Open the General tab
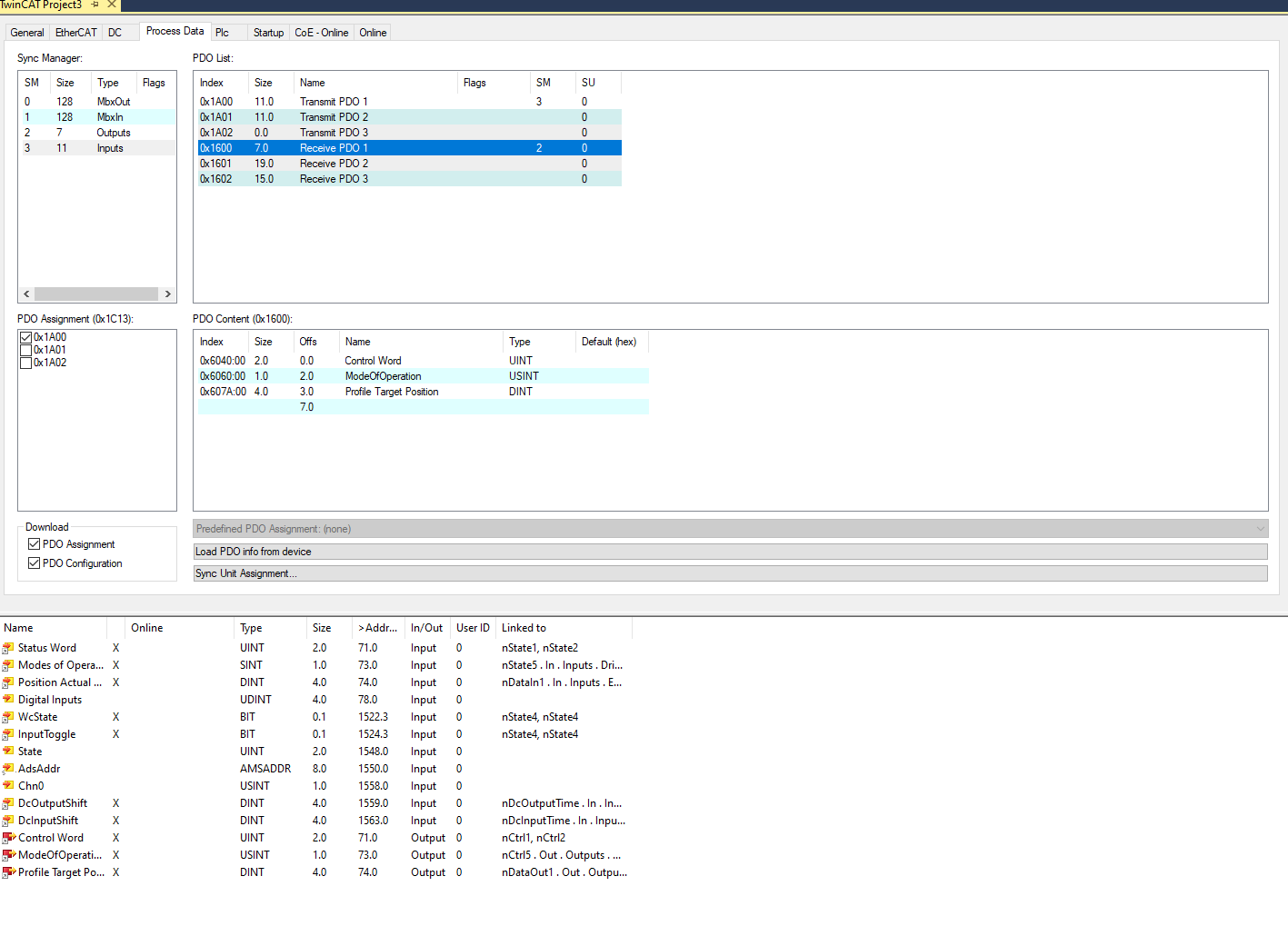Image resolution: width=1288 pixels, height=926 pixels. [x=27, y=33]
